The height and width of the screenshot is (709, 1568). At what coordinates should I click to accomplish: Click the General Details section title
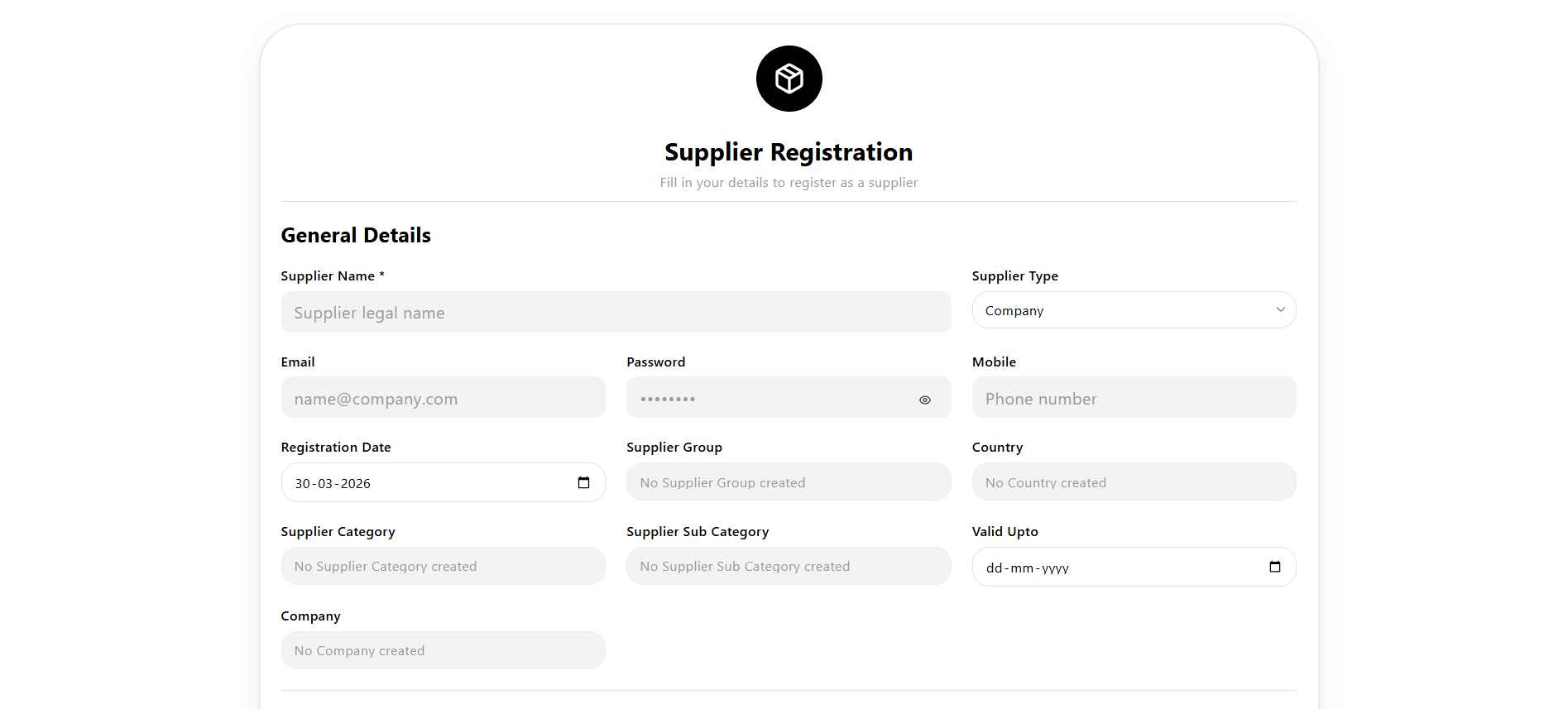coord(356,236)
